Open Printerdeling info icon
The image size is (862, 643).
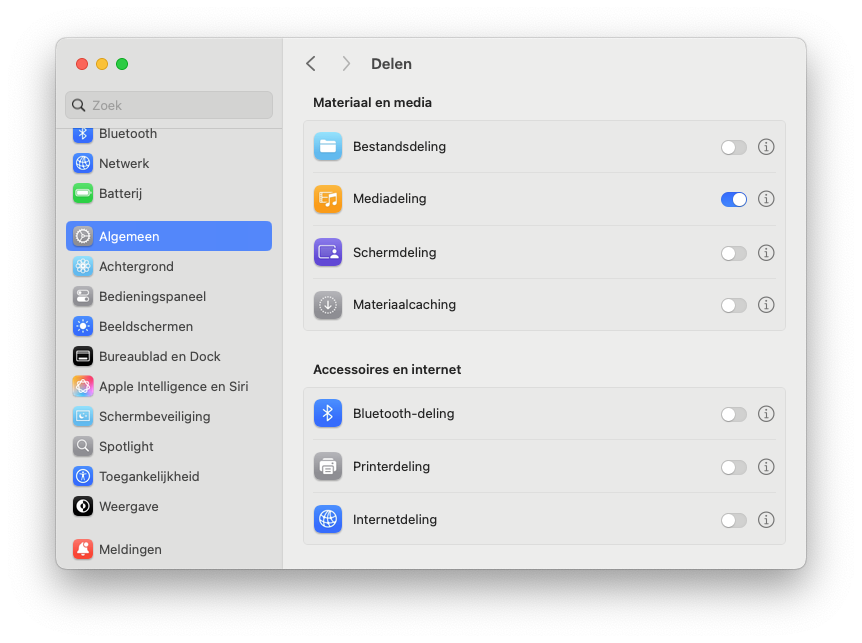click(766, 467)
